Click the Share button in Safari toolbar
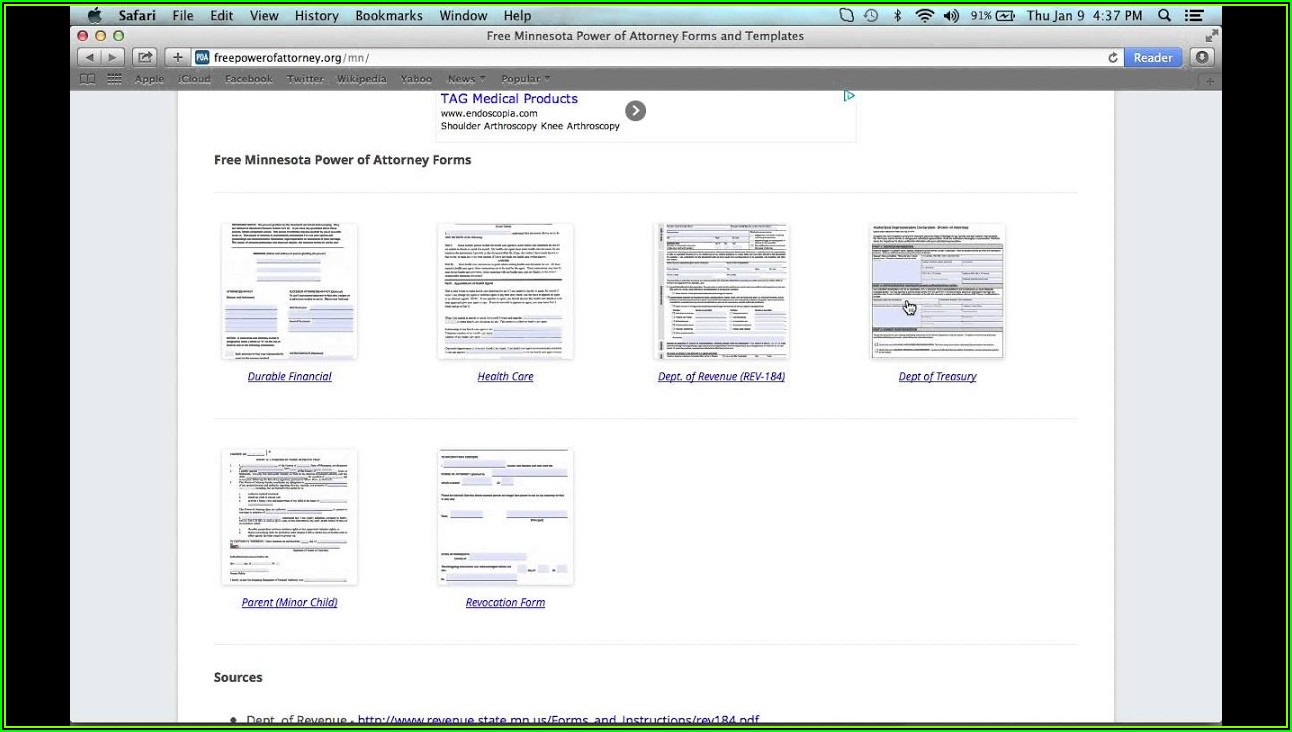This screenshot has width=1292, height=732. tap(145, 58)
